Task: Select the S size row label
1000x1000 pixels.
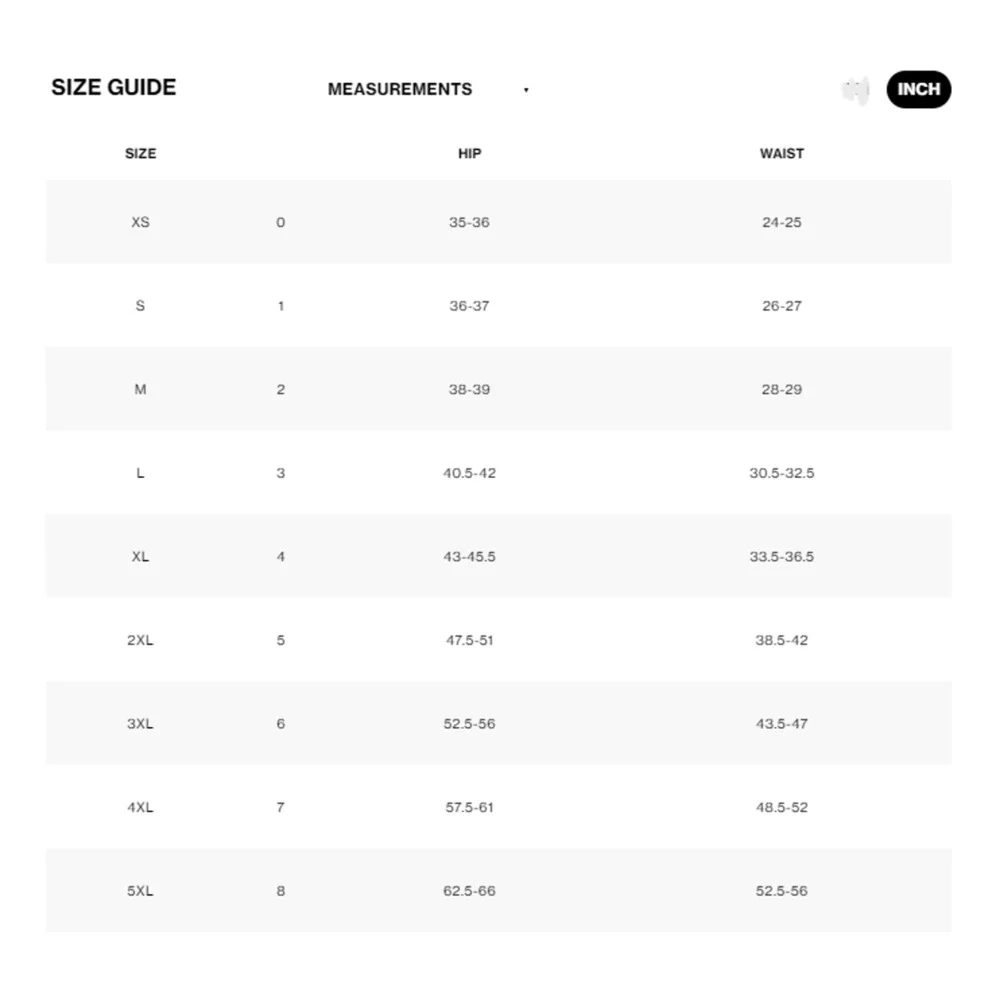Action: pos(140,305)
